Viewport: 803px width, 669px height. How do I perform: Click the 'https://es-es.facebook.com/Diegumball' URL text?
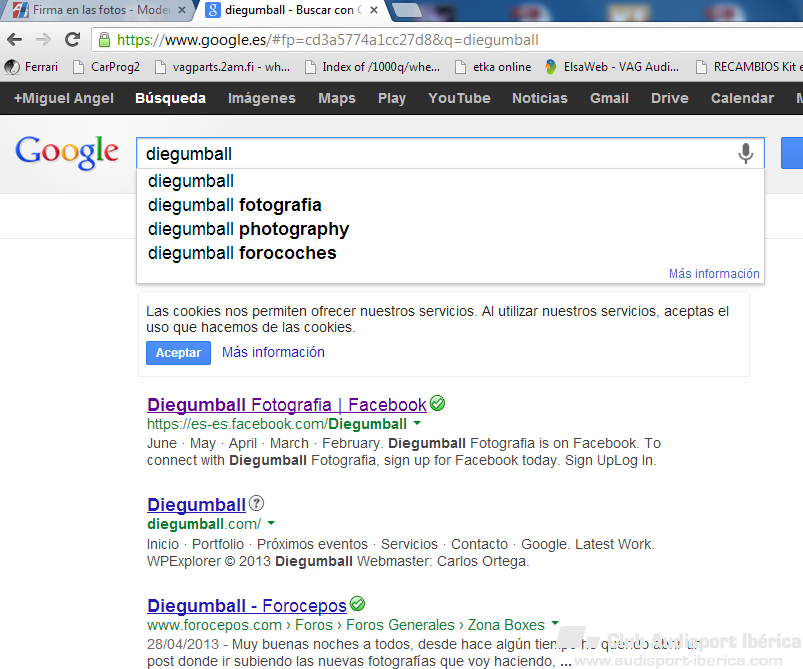point(277,424)
